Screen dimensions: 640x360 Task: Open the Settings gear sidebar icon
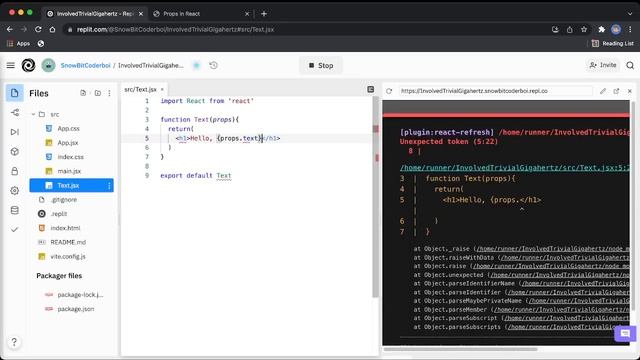click(x=15, y=191)
